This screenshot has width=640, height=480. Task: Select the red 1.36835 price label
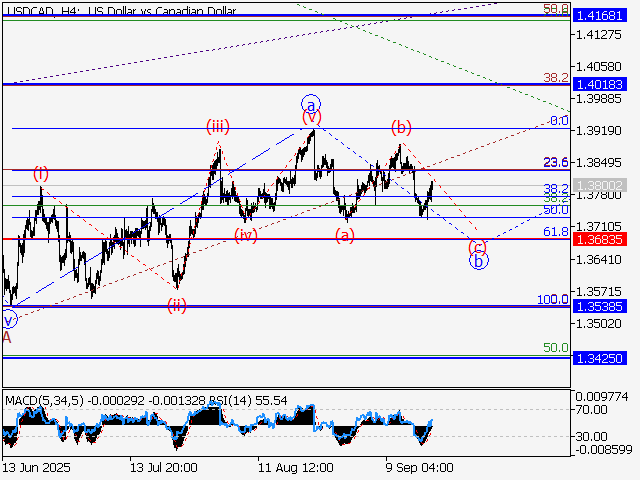602,240
